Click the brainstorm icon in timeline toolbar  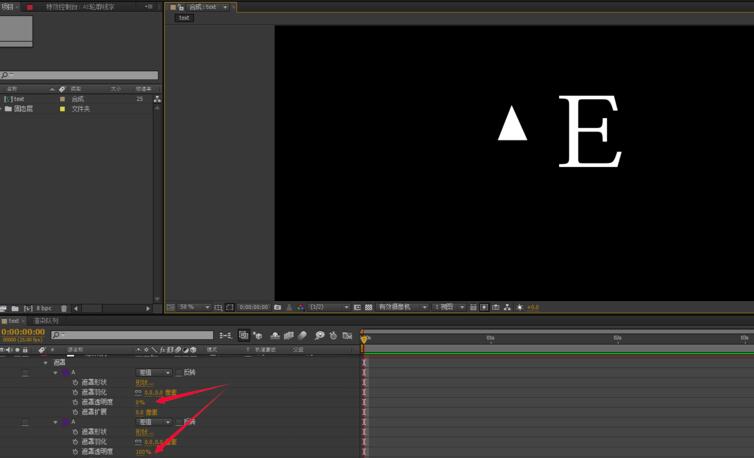point(319,335)
